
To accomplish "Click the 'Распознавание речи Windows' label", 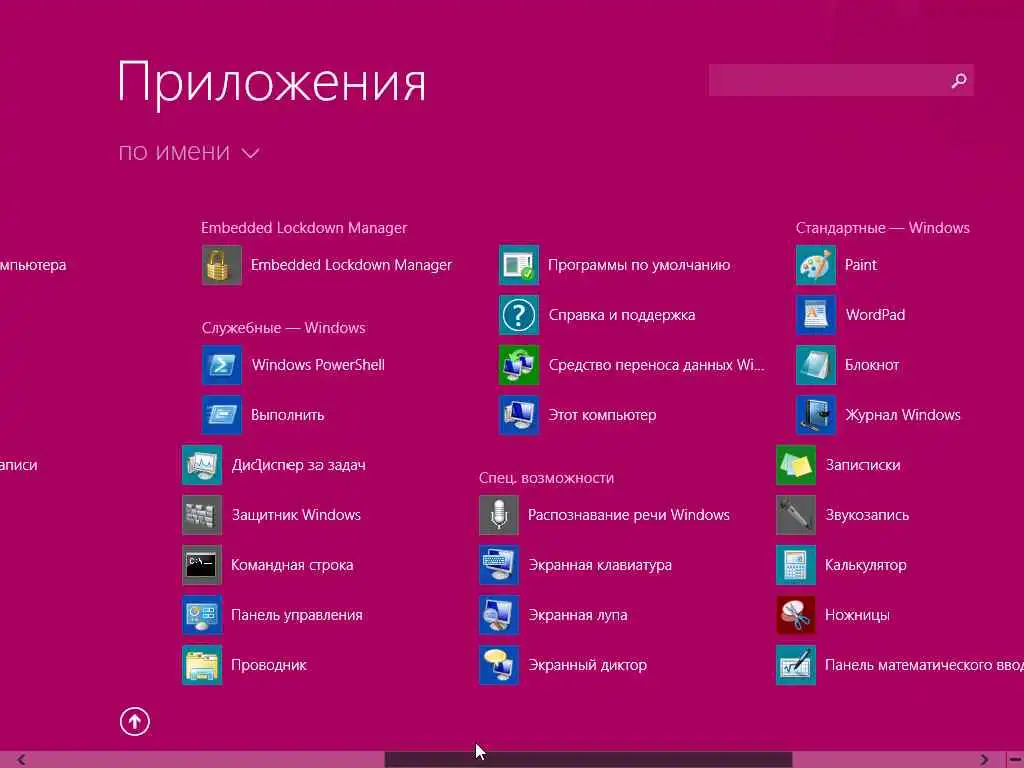I will [628, 515].
